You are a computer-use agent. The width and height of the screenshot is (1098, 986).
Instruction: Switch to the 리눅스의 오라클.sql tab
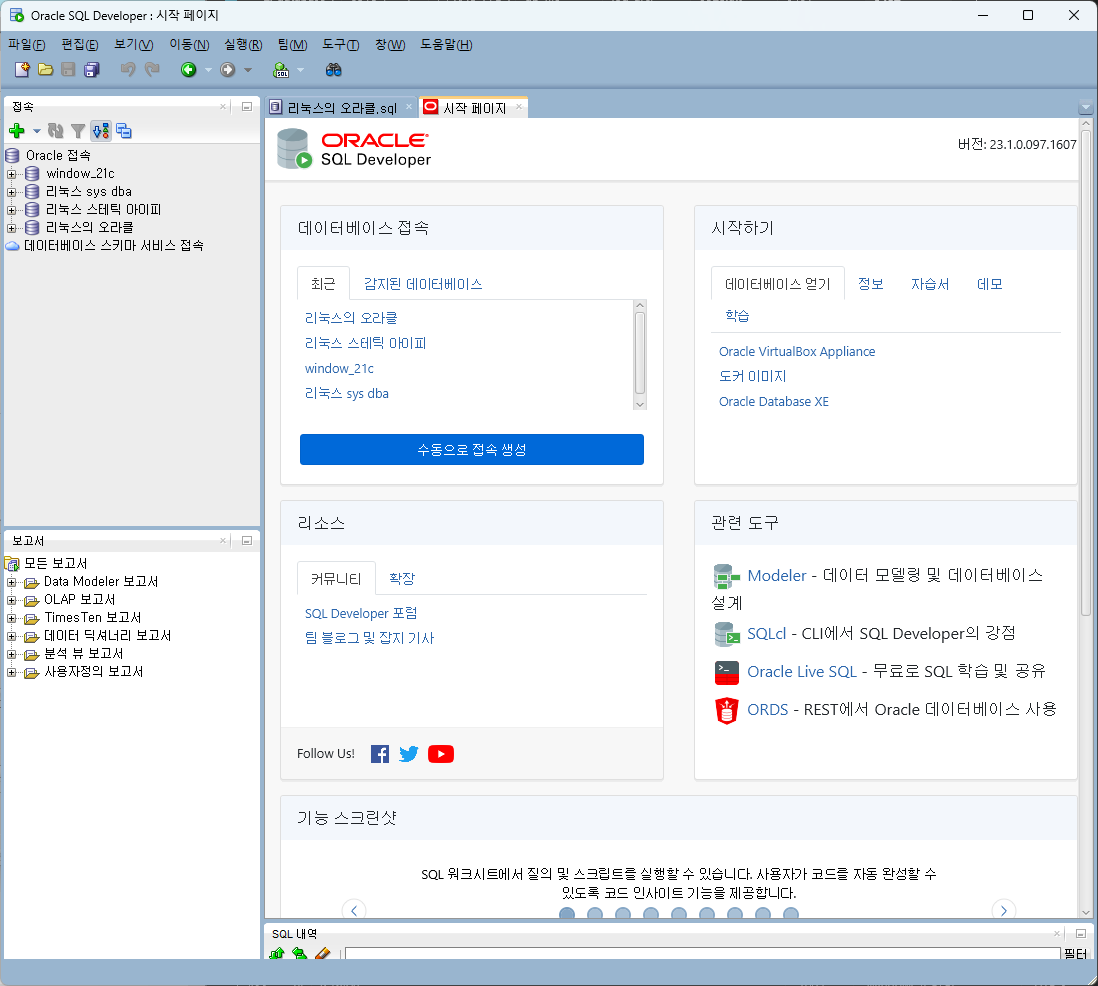tap(342, 108)
